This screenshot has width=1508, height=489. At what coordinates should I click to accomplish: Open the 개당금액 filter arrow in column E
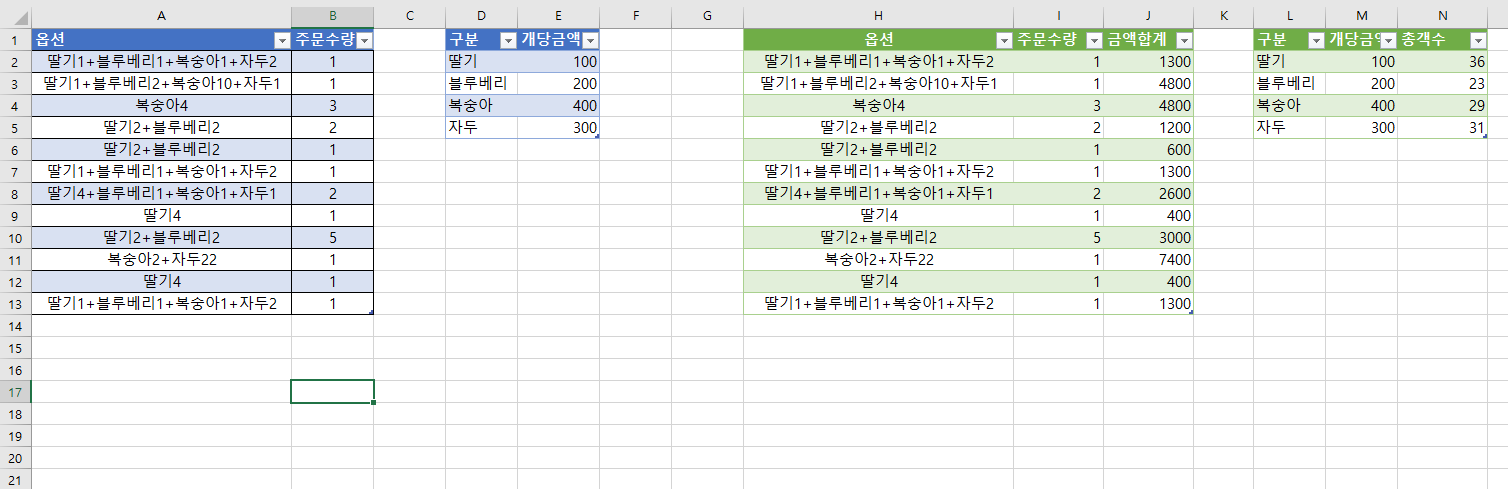pos(589,40)
